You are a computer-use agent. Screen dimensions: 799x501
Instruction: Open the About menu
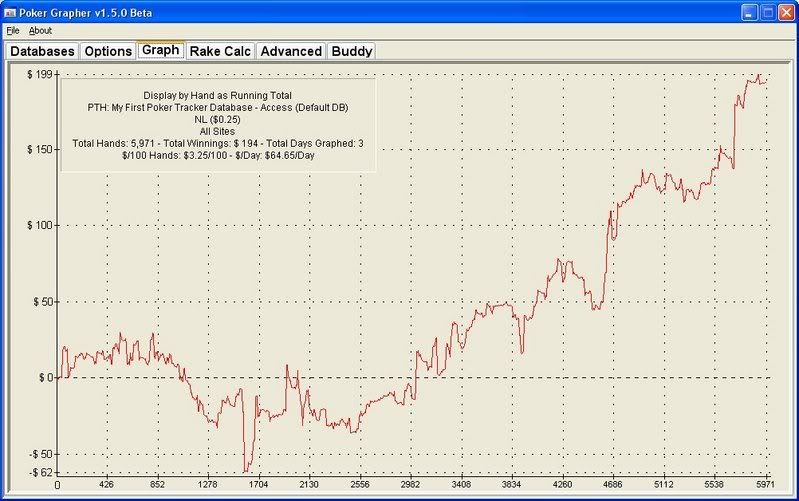pyautogui.click(x=40, y=31)
